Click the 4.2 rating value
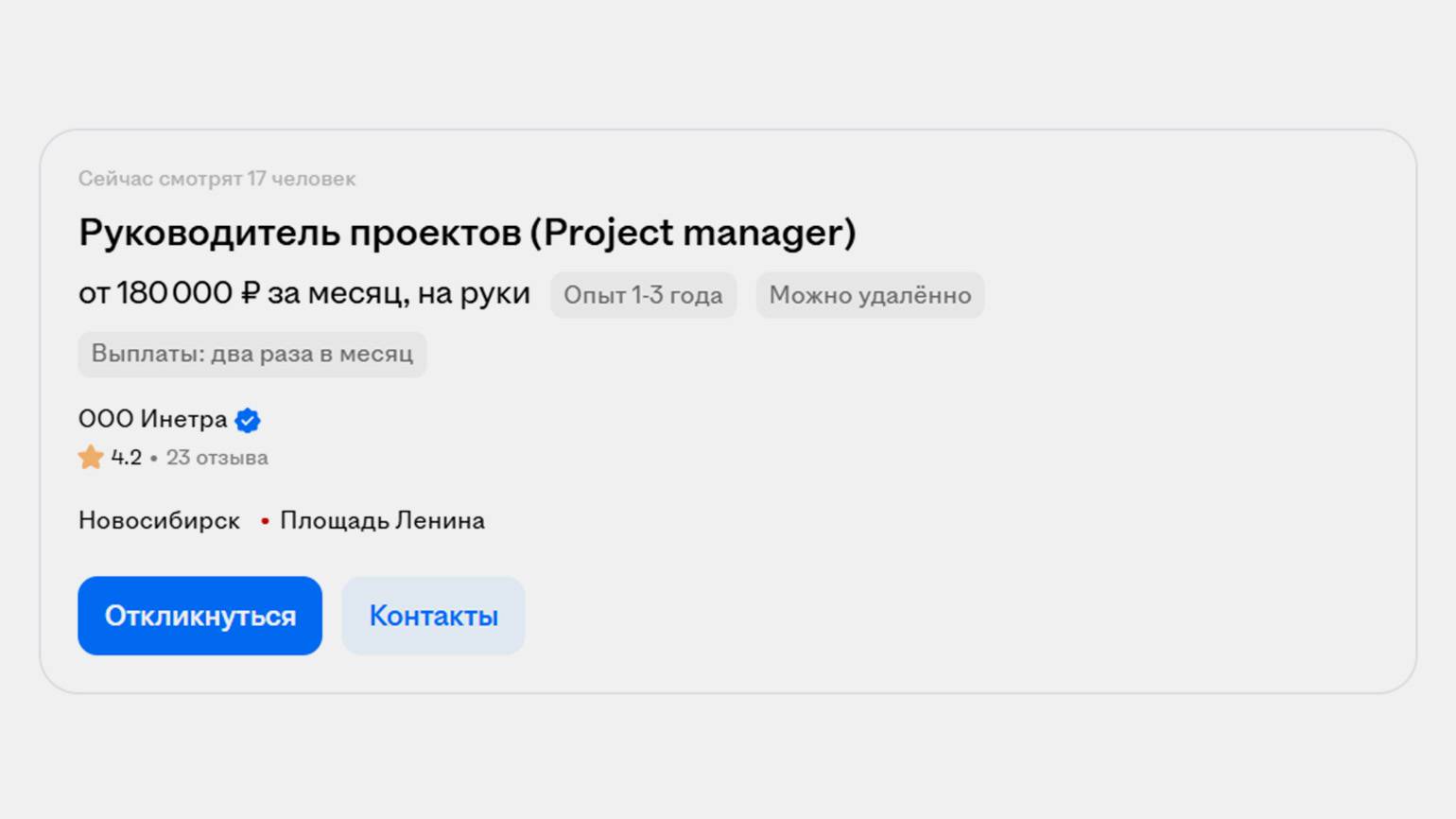 (126, 458)
